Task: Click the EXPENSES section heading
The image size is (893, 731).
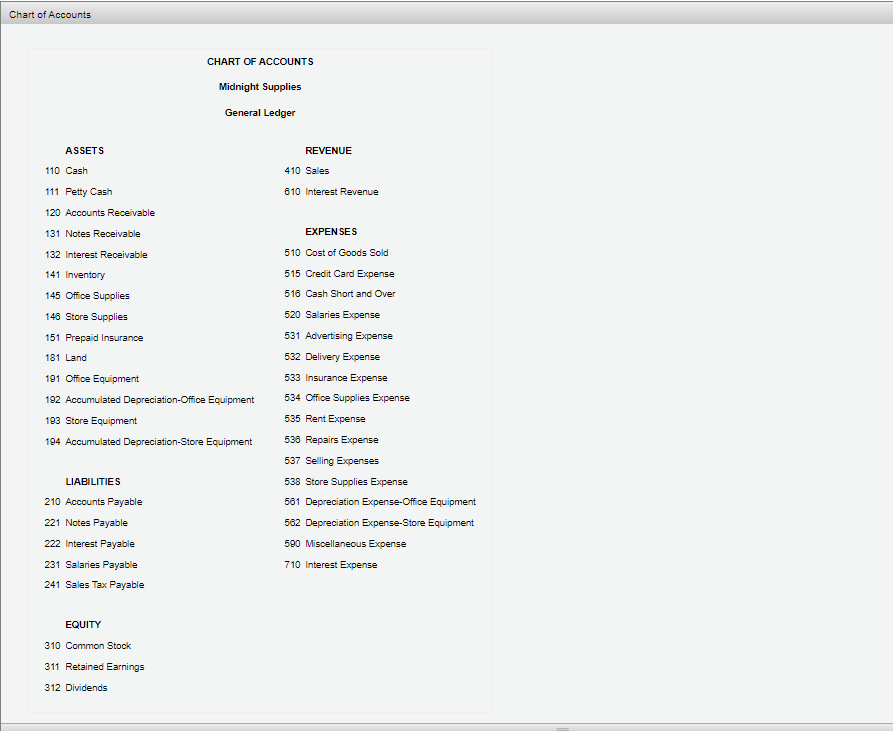Action: (331, 232)
